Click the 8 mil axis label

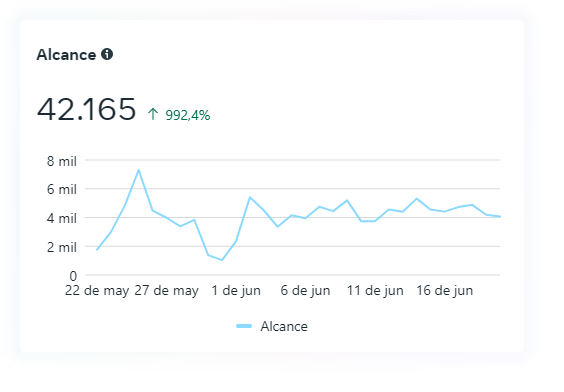62,161
